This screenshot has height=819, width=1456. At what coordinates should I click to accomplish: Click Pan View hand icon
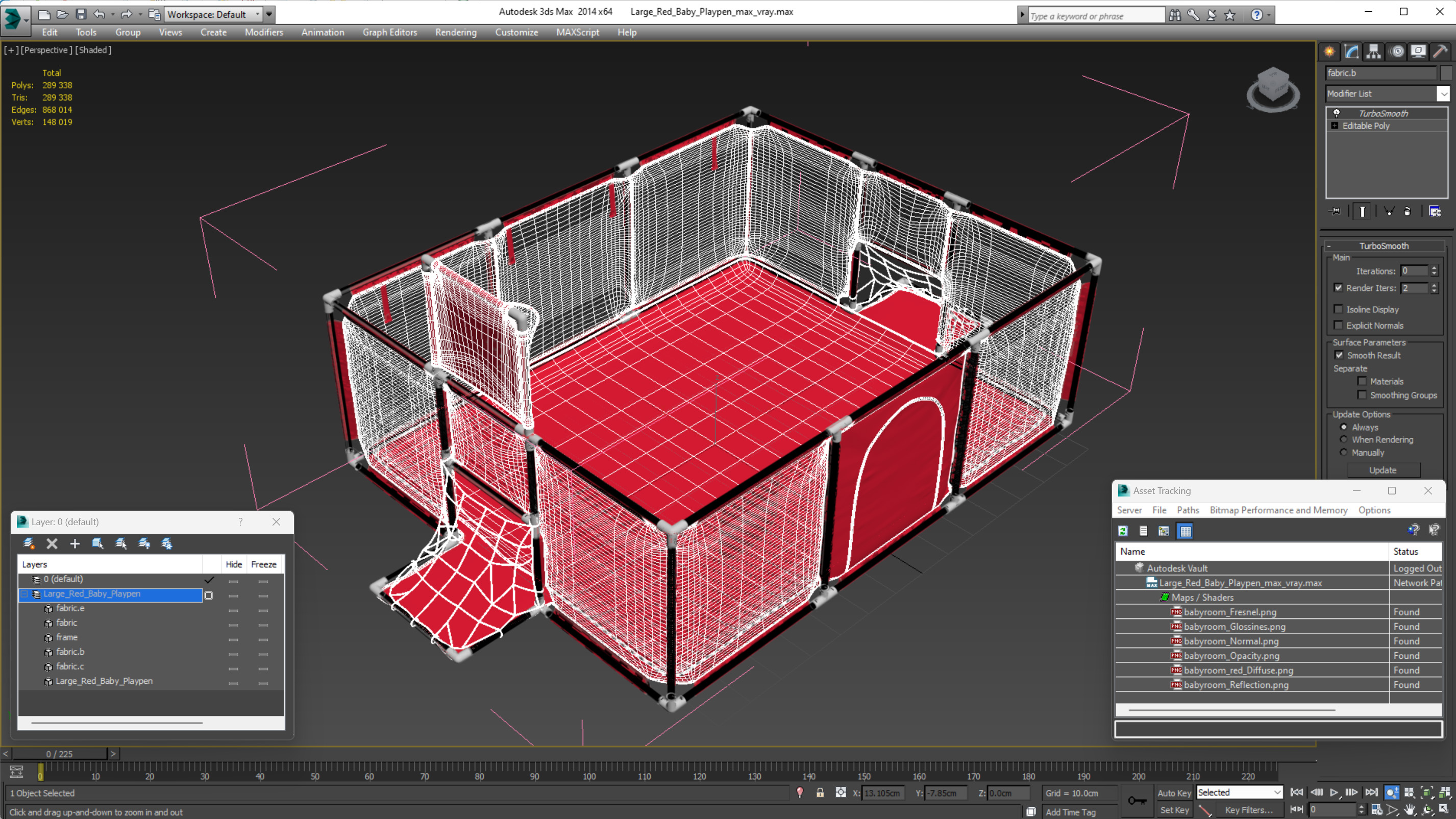point(1410,809)
